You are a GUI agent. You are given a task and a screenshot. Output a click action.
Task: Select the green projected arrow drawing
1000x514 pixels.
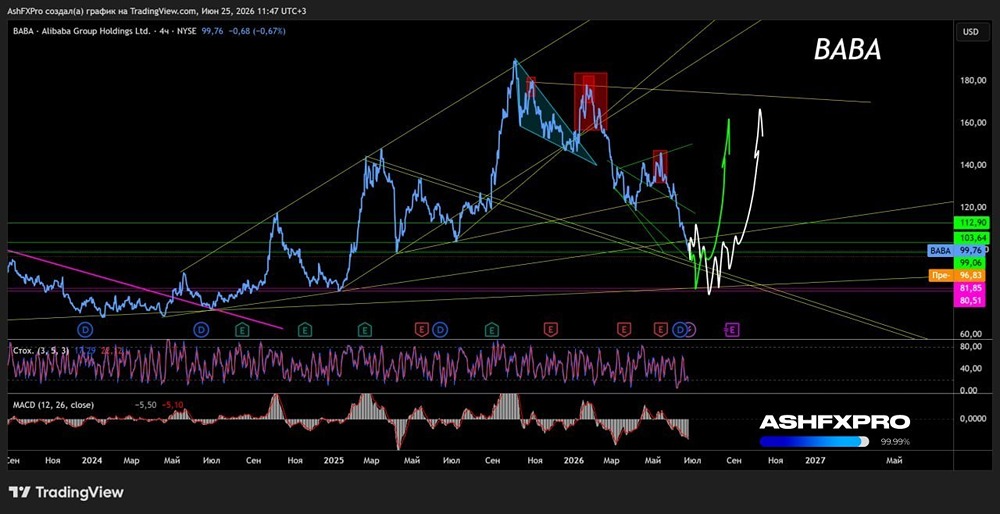(710, 204)
